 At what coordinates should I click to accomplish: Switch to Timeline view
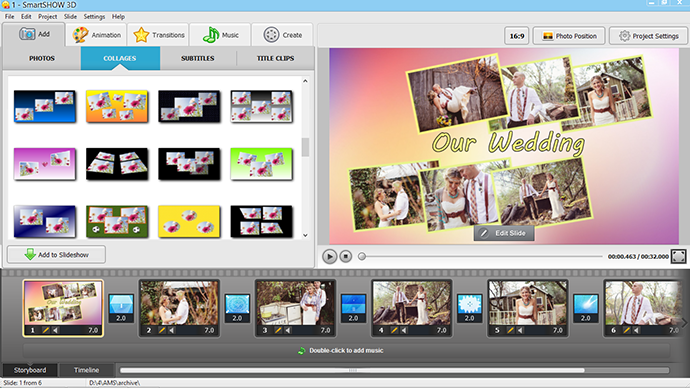click(x=86, y=370)
